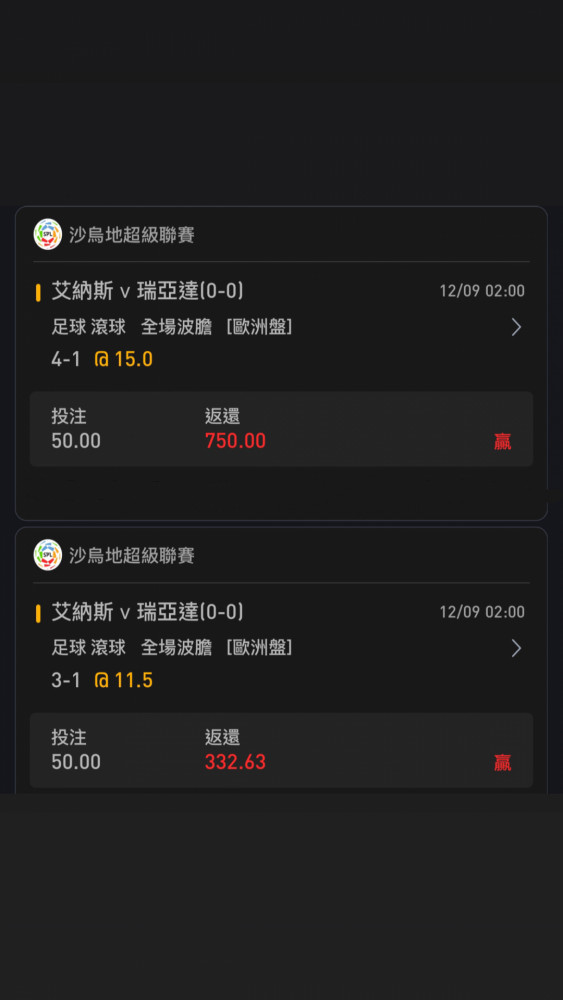The image size is (563, 1000).
Task: Tap the Saudi league logo on first bet
Action: coord(48,234)
